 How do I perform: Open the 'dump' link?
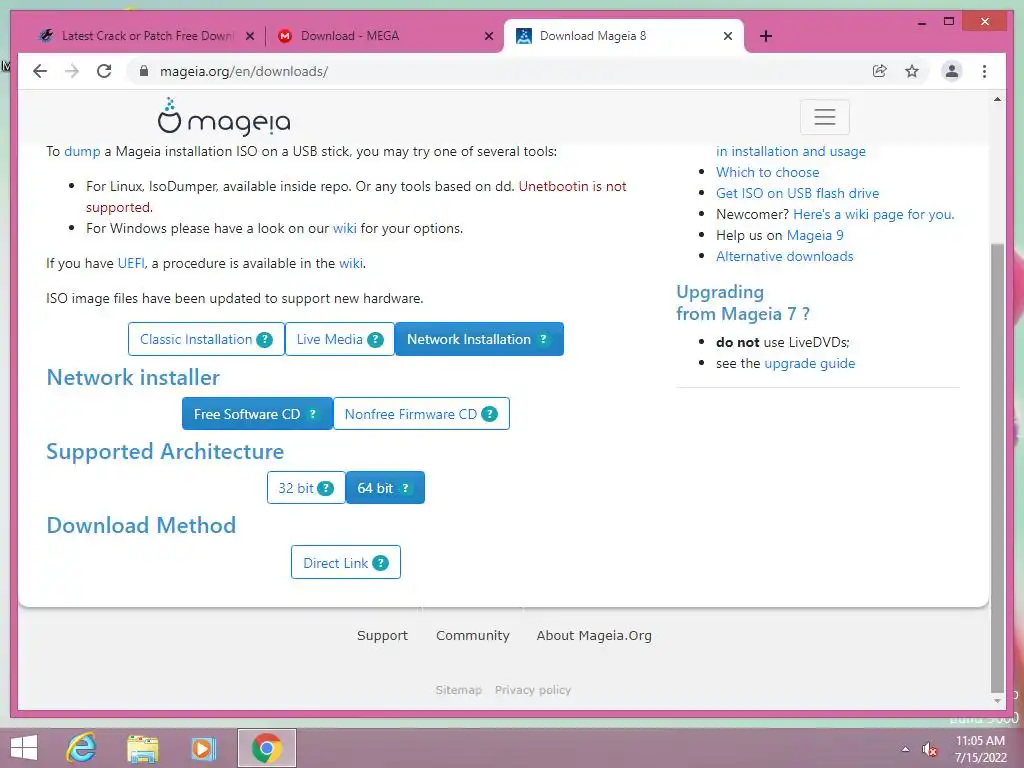[82, 152]
